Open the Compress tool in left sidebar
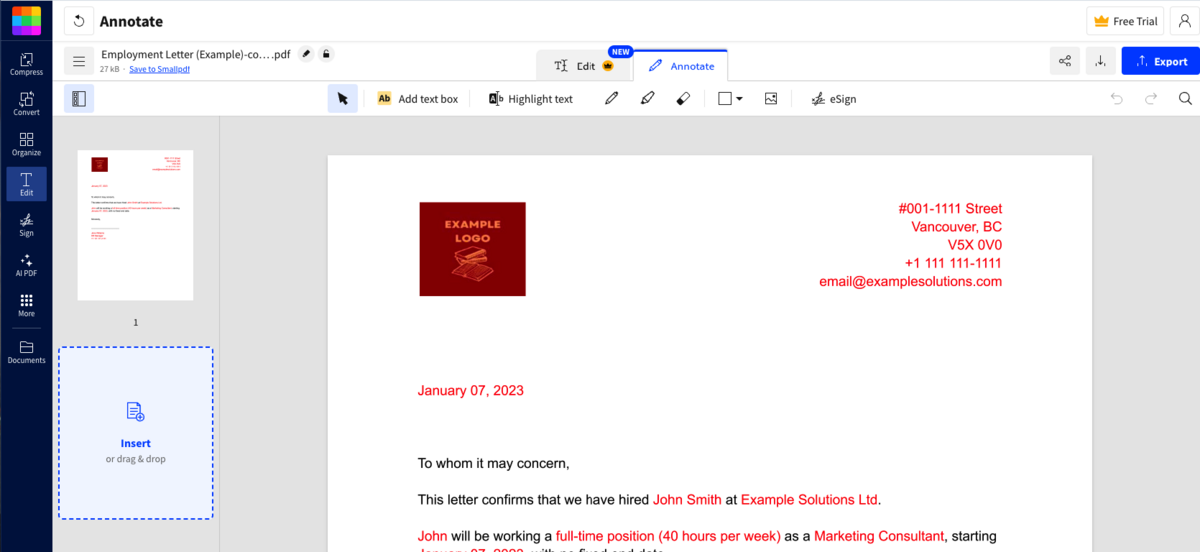The image size is (1200, 552). click(26, 64)
